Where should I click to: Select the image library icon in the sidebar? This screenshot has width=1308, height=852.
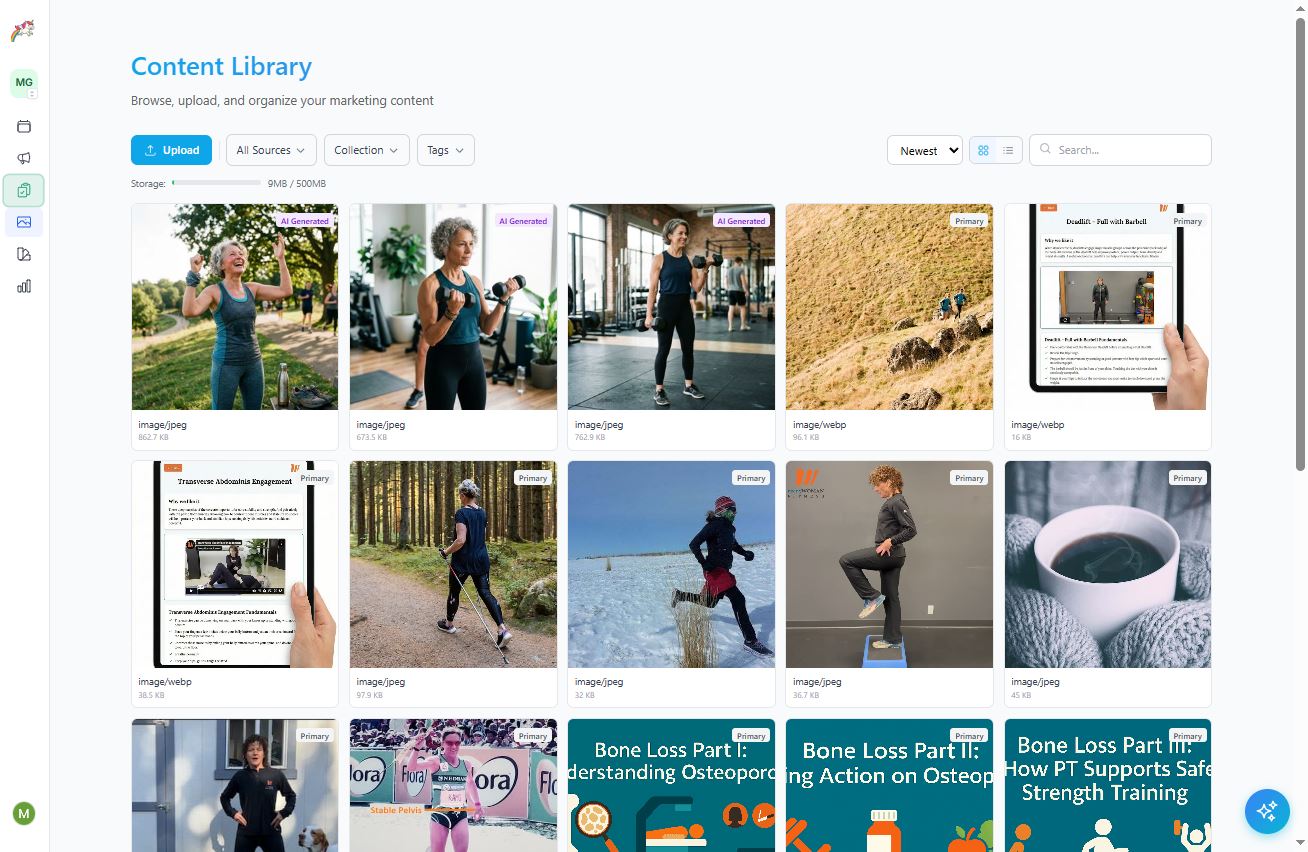24,222
